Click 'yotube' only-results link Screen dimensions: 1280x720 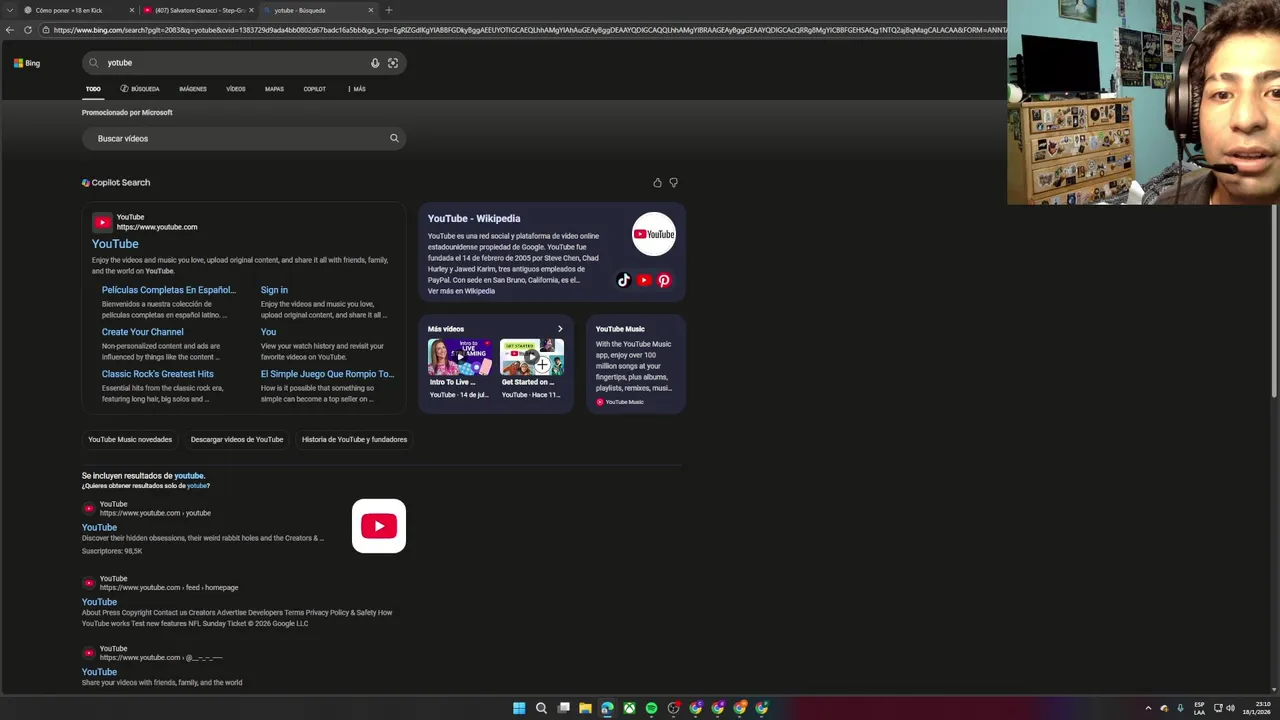pos(197,486)
